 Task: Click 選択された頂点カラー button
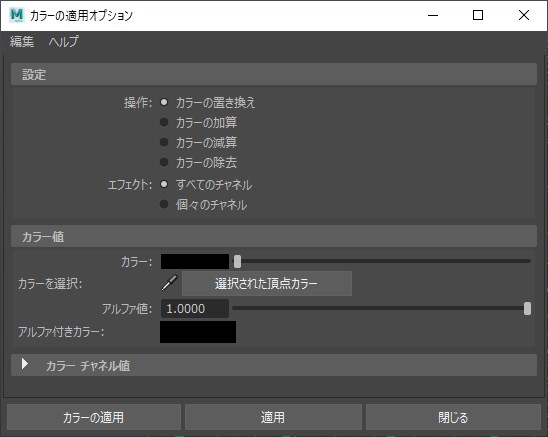tap(267, 283)
